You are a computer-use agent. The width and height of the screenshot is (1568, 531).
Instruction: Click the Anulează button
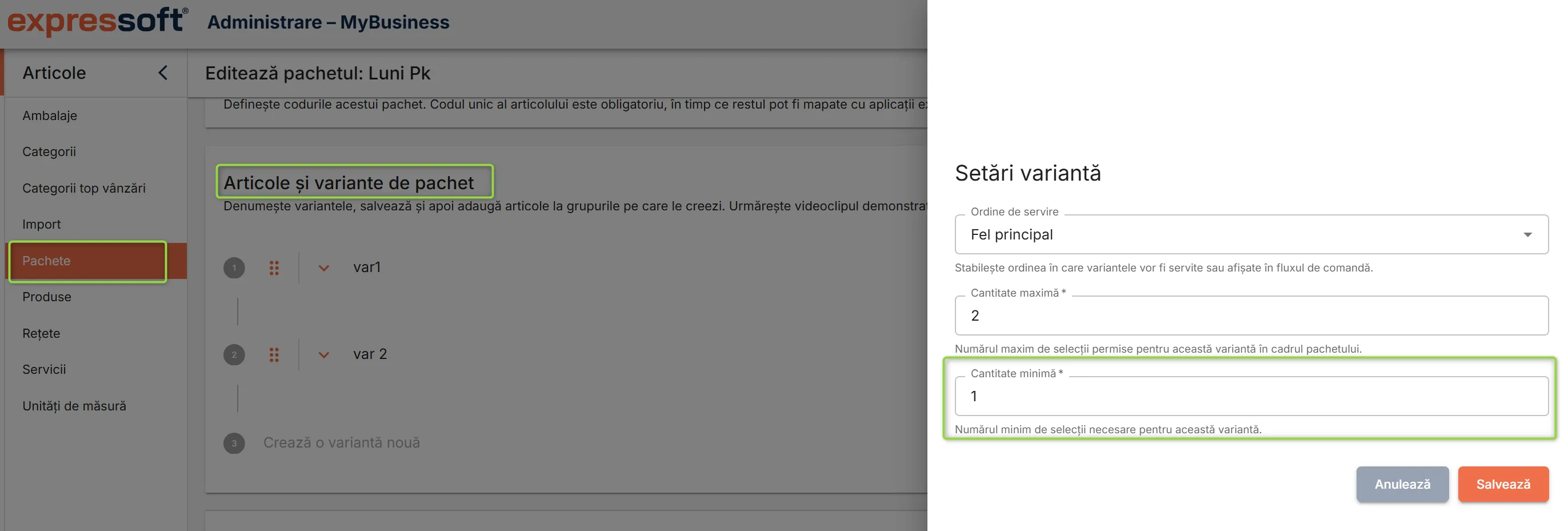(1402, 484)
